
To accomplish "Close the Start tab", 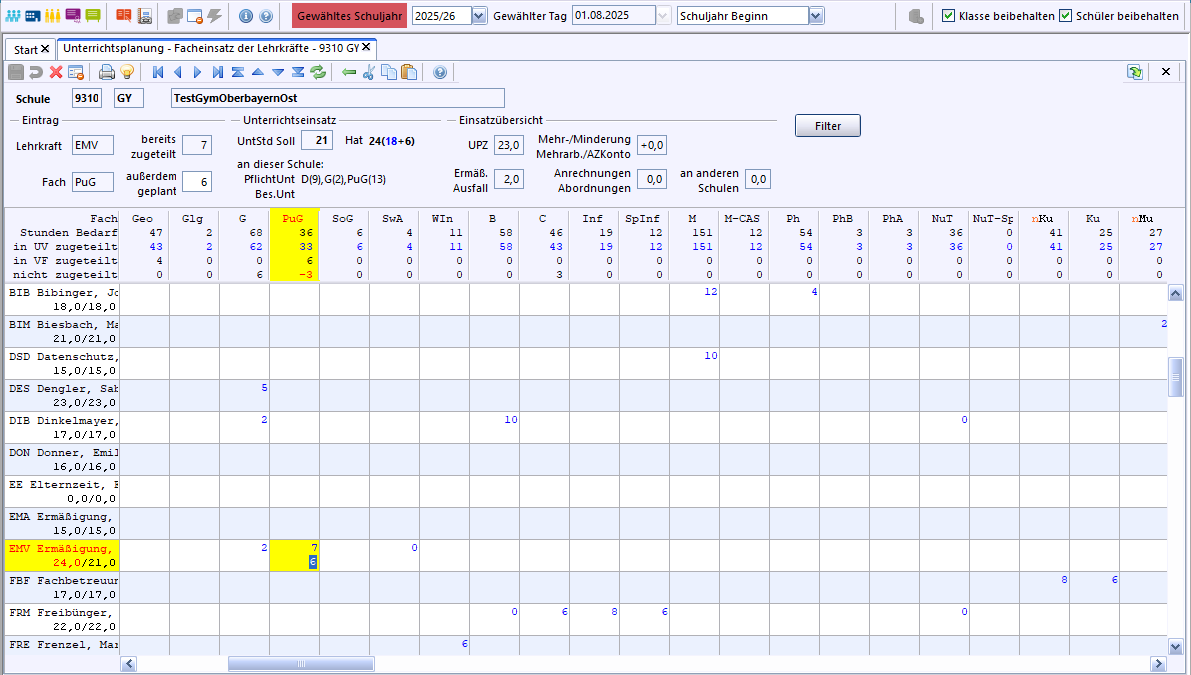I will click(45, 49).
